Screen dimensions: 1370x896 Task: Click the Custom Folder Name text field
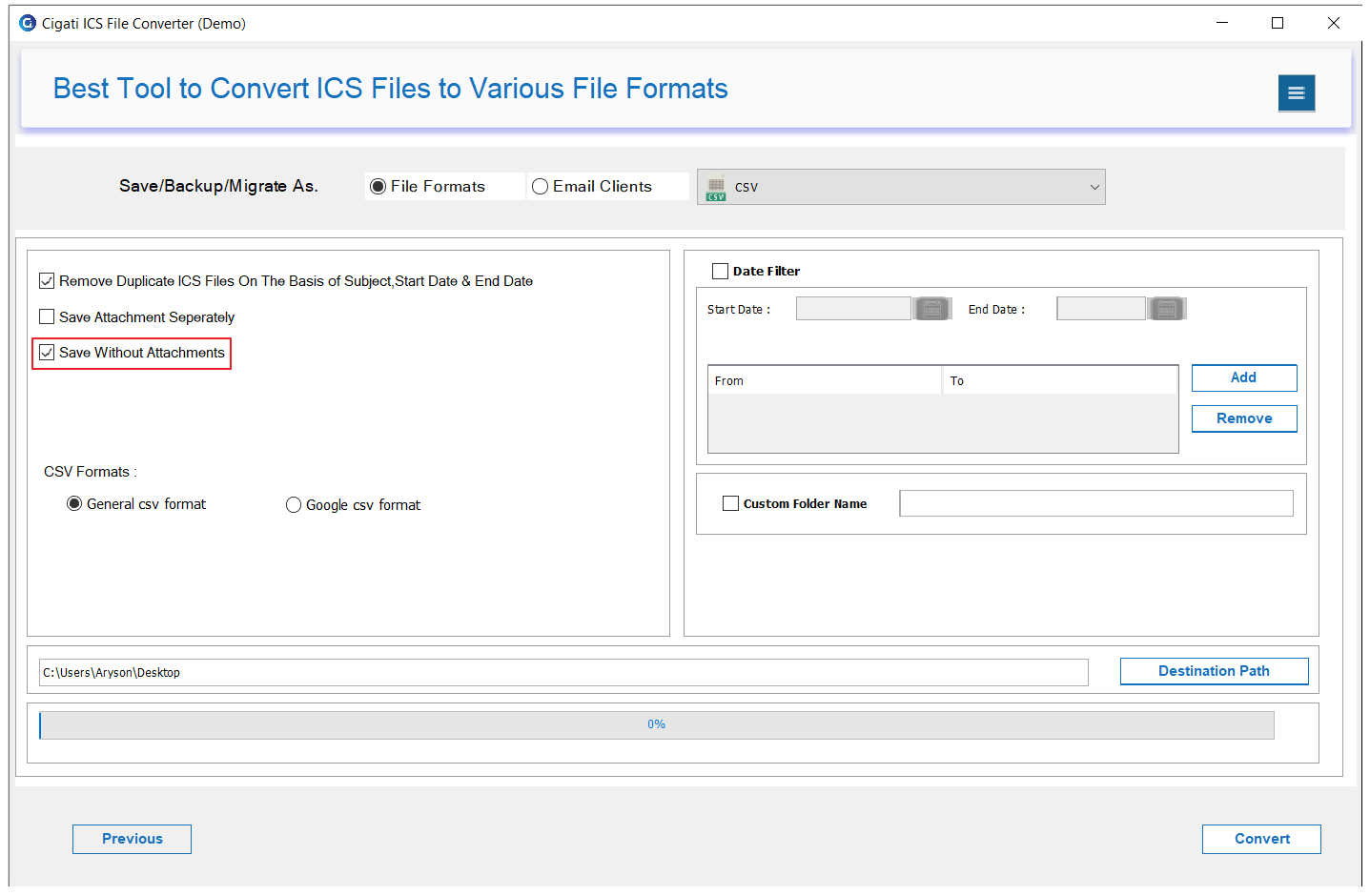tap(1096, 503)
